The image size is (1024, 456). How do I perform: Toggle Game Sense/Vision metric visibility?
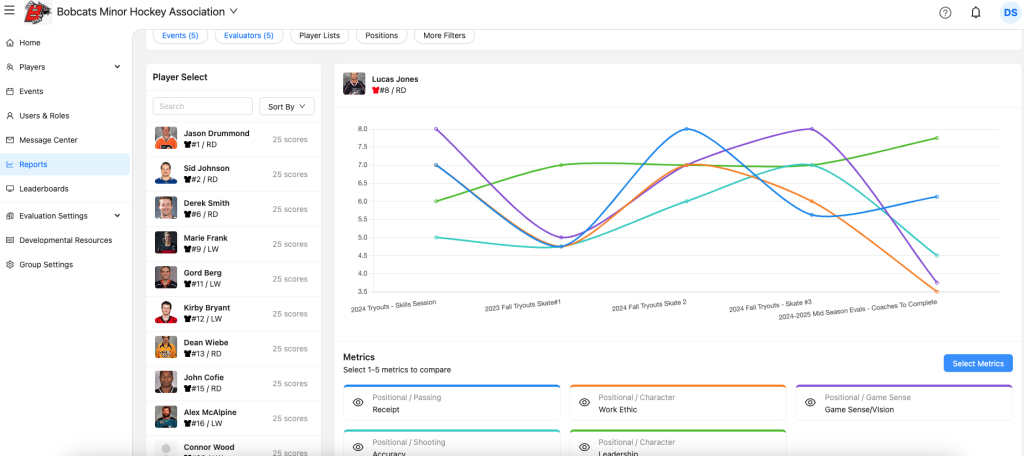tap(810, 403)
